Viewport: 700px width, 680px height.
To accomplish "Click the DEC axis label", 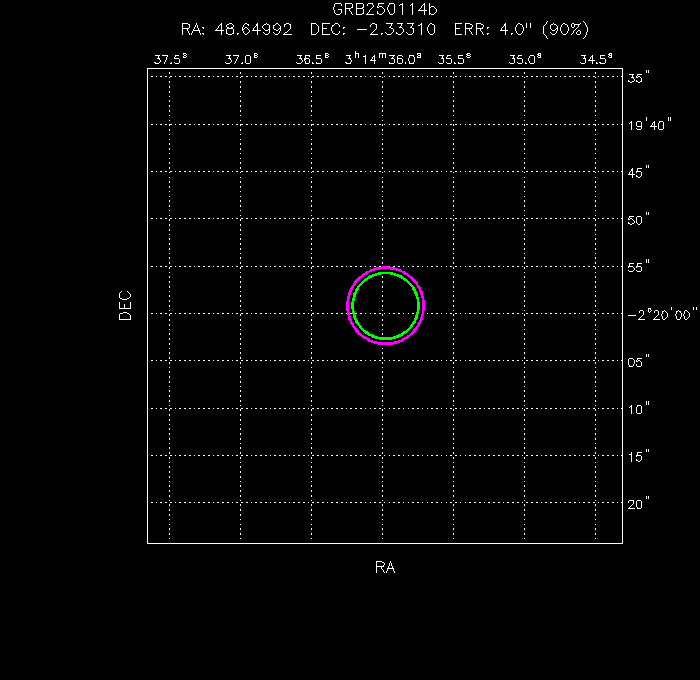I will point(125,306).
